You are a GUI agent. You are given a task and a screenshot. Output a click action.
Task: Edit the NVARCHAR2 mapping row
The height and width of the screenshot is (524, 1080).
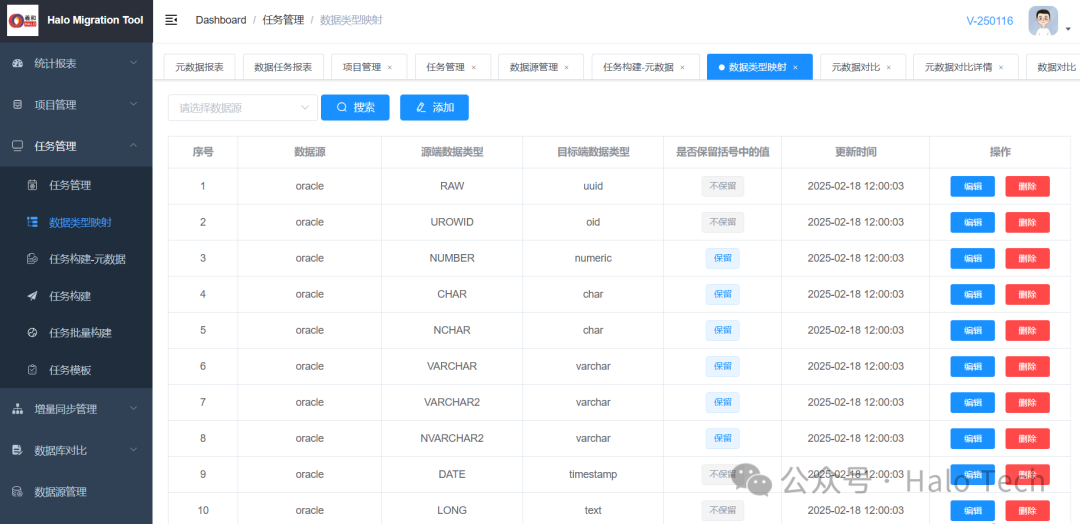(973, 439)
